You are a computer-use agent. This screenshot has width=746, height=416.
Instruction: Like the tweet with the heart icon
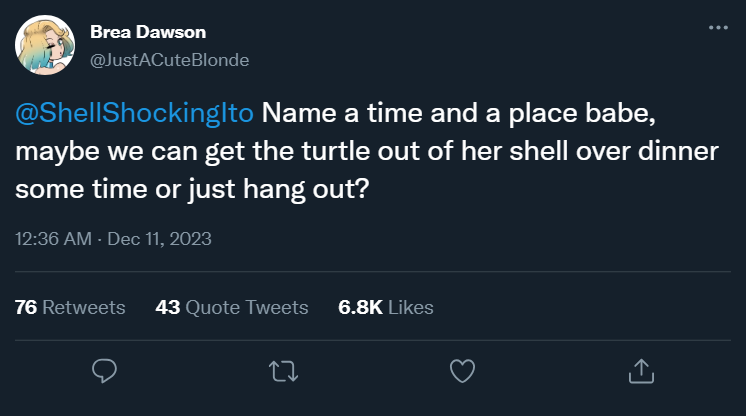461,371
